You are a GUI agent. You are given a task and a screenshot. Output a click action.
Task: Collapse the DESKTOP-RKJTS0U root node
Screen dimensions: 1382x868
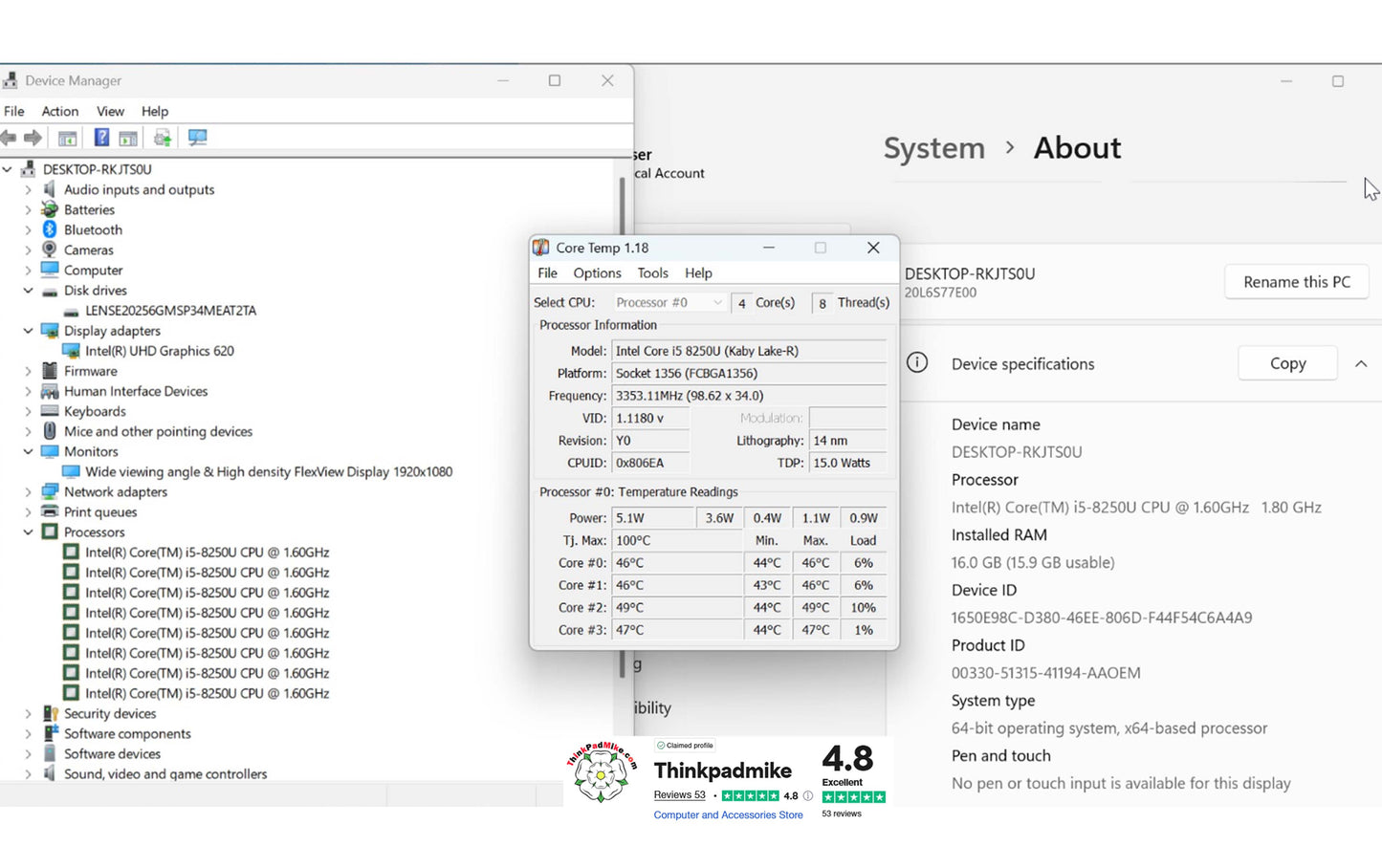point(8,169)
